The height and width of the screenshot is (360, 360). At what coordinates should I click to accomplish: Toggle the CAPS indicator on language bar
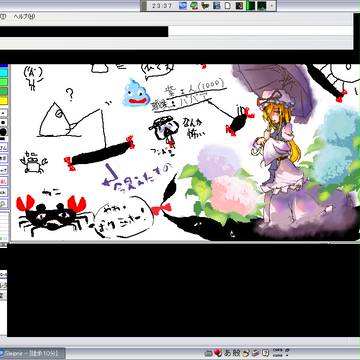tap(277, 351)
